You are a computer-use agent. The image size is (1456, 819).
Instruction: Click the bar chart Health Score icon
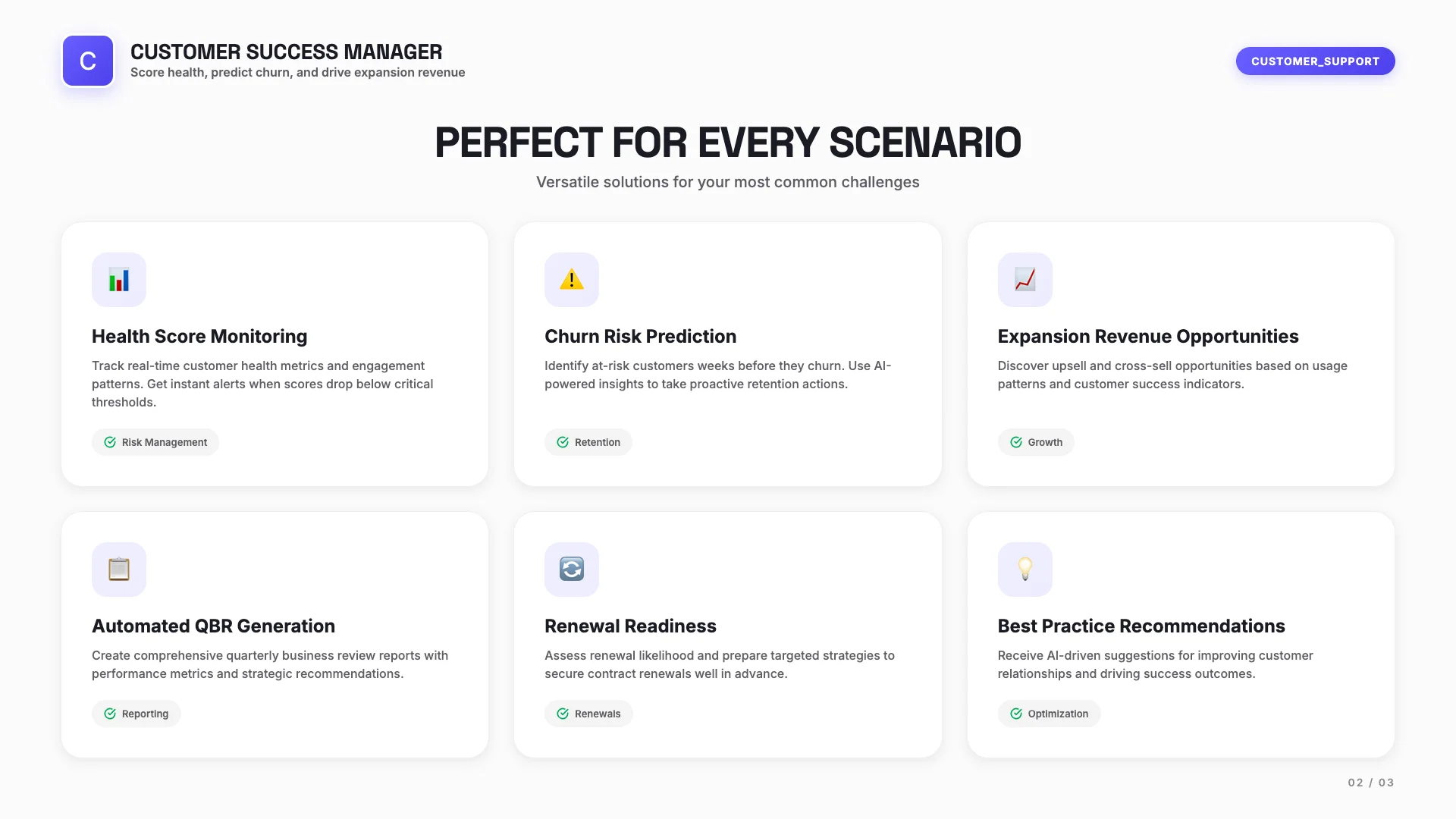click(x=119, y=280)
